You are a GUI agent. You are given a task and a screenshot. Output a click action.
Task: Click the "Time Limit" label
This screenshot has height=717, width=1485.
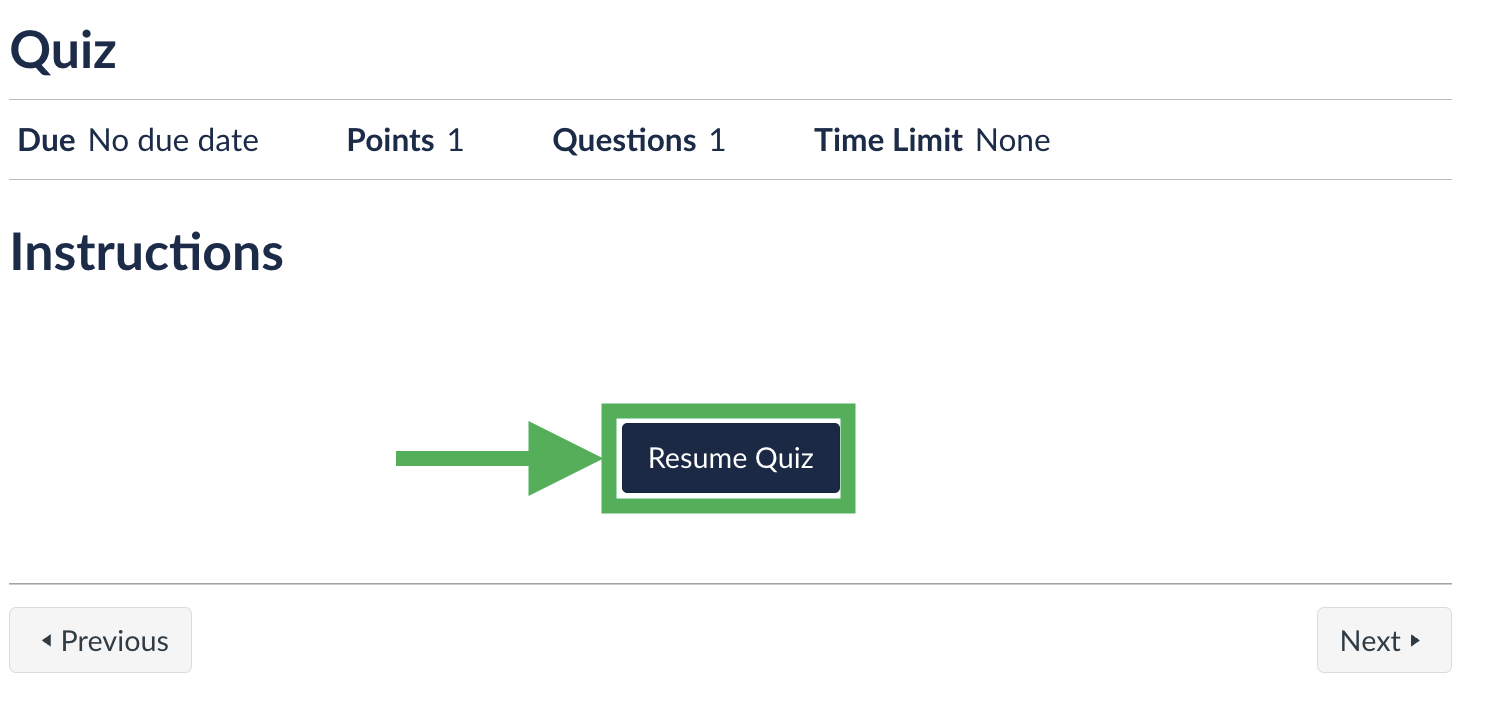(x=887, y=140)
